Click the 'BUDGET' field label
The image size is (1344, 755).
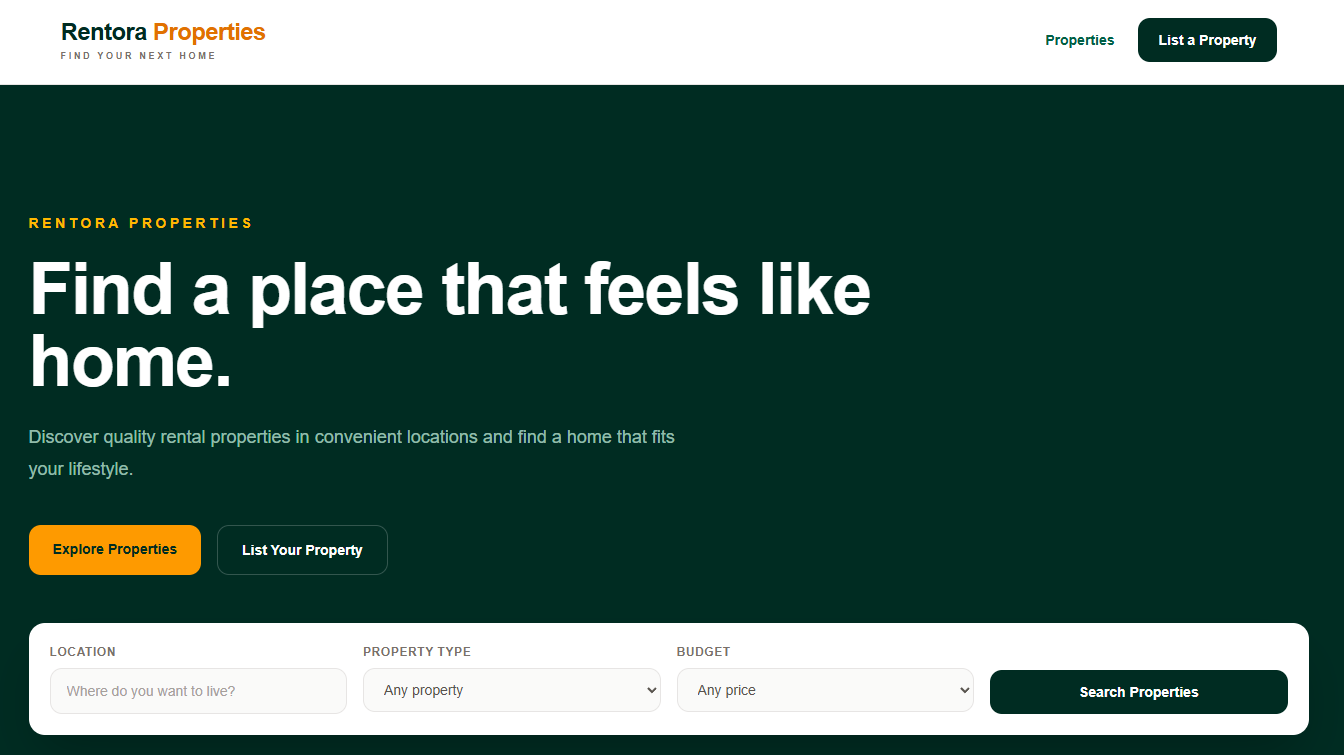click(x=704, y=651)
